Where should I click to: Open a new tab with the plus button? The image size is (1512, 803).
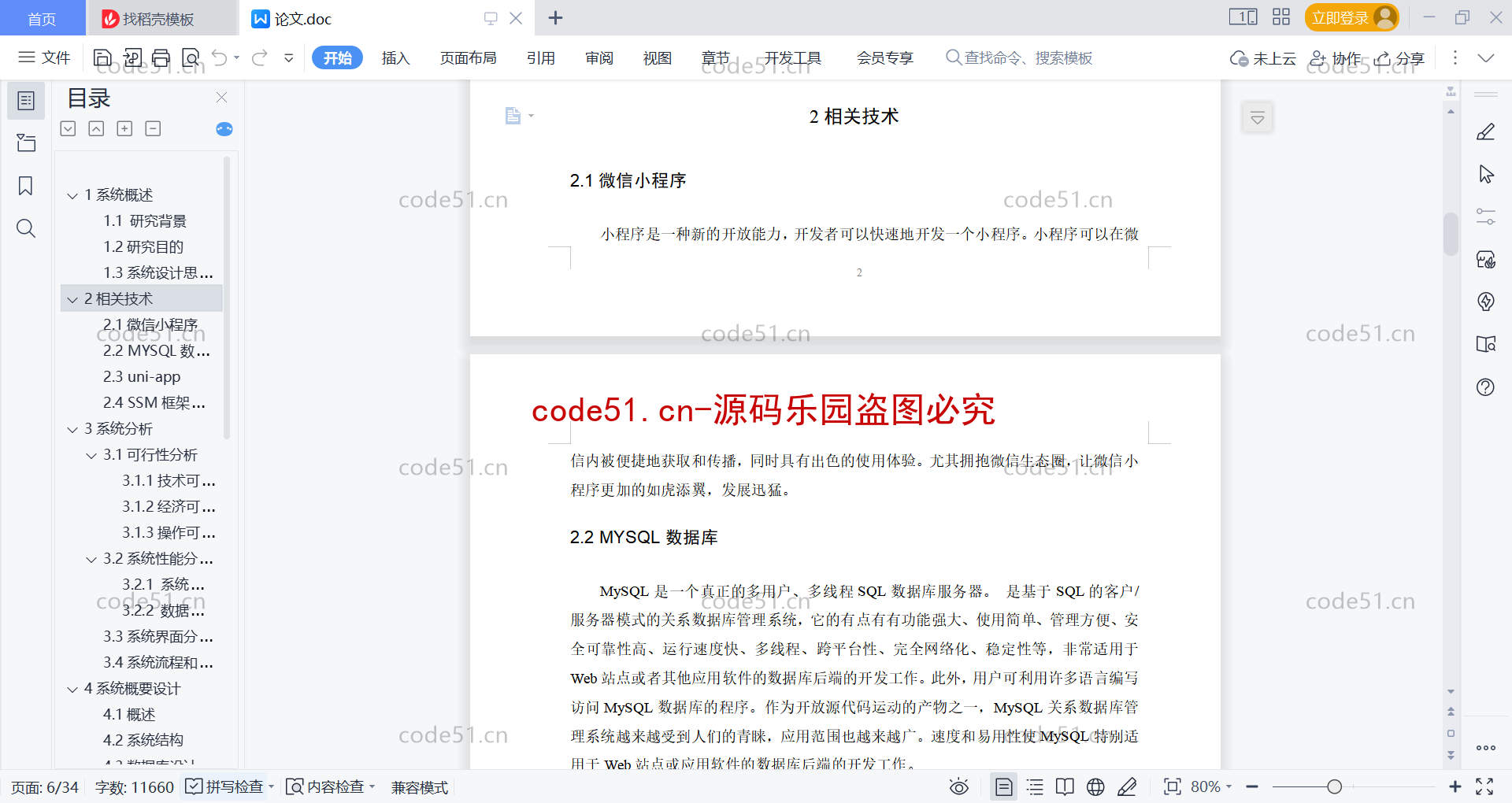(555, 18)
